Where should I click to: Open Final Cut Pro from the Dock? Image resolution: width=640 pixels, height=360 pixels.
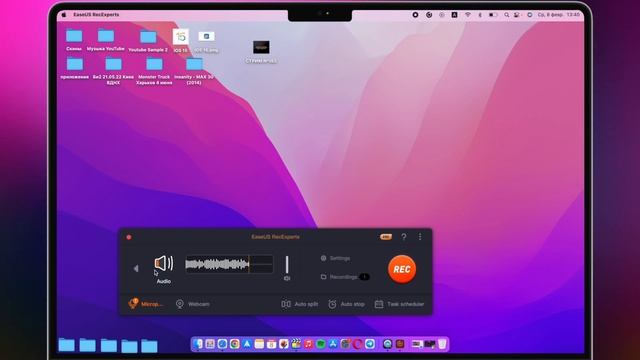click(296, 344)
